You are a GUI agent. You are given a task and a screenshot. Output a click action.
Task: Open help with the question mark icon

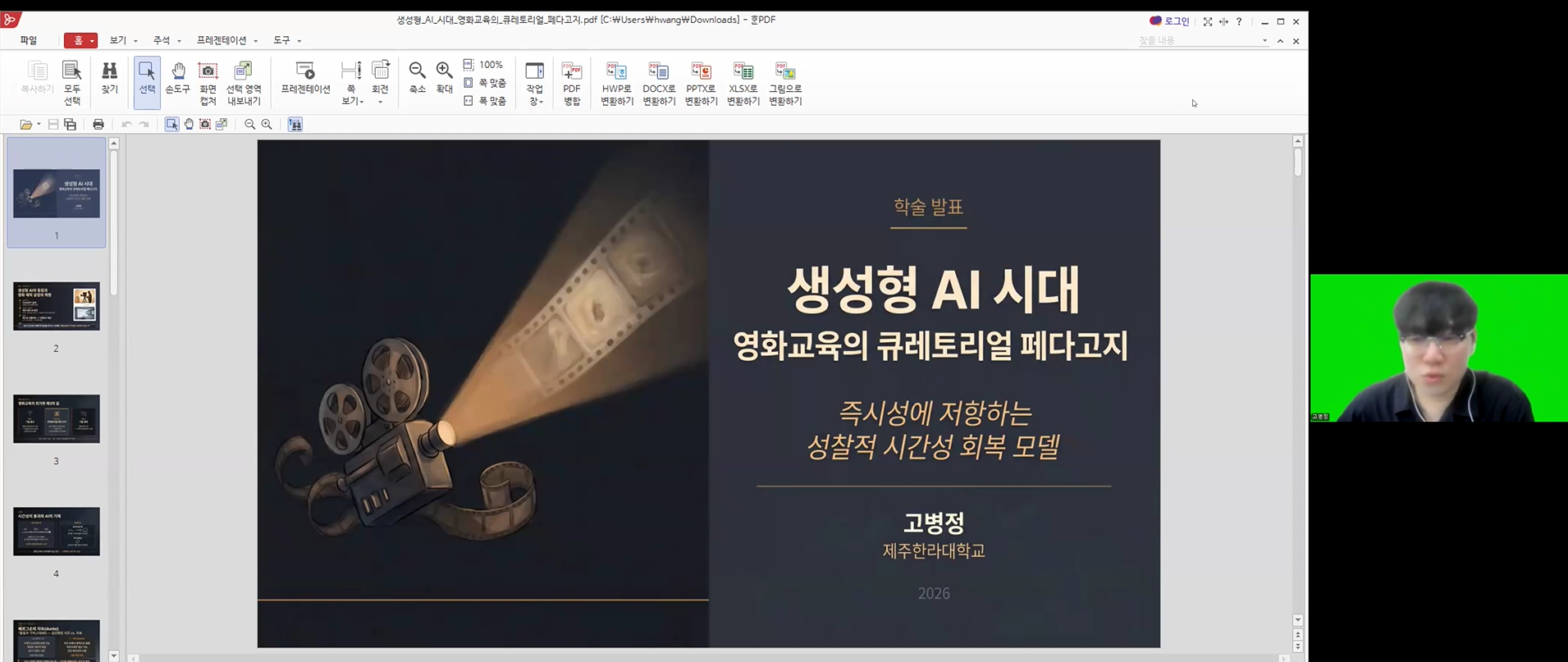(x=1239, y=21)
